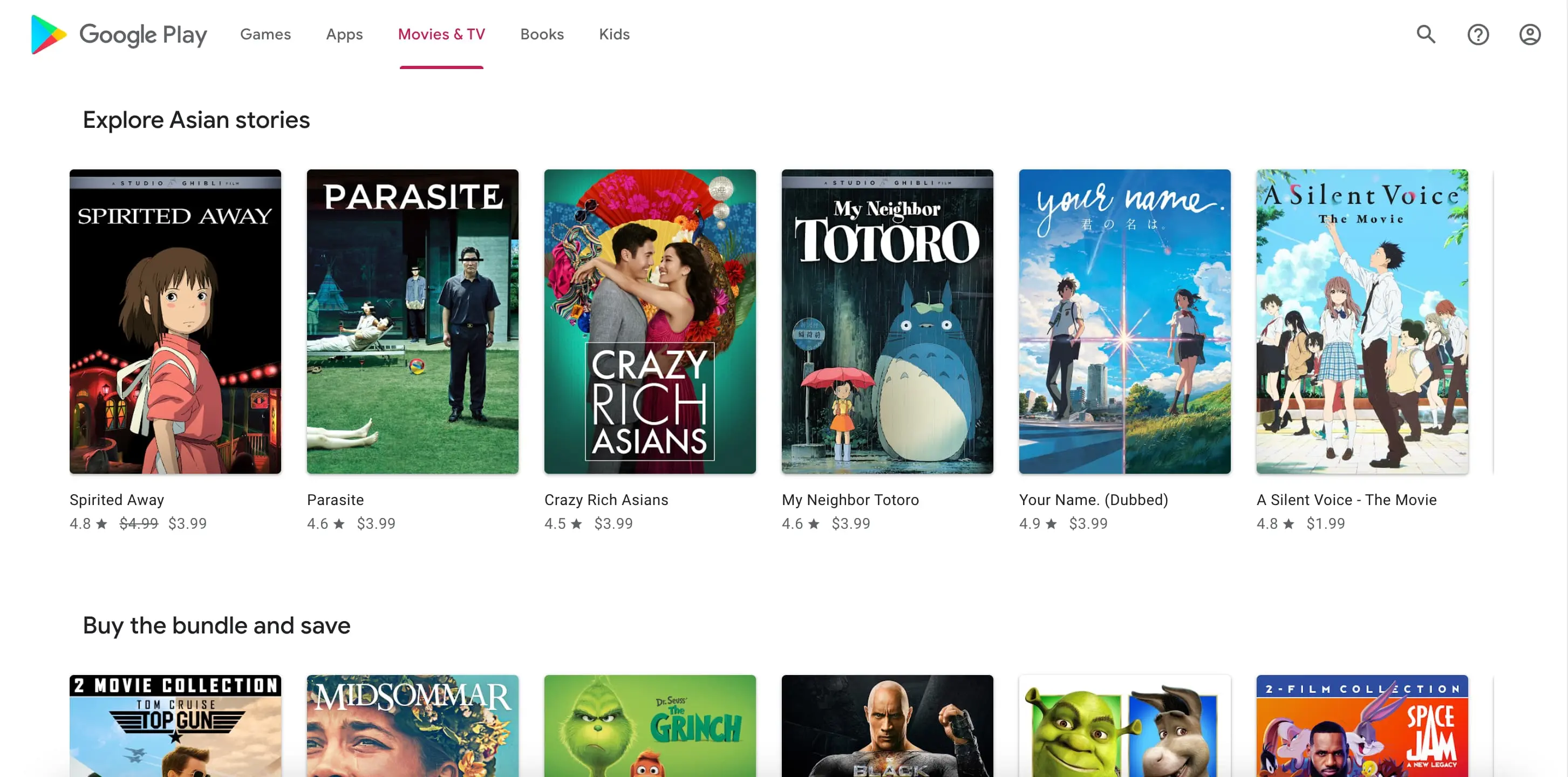Viewport: 1568px width, 777px height.
Task: Open the Black Adam bundle poster
Action: 888,726
